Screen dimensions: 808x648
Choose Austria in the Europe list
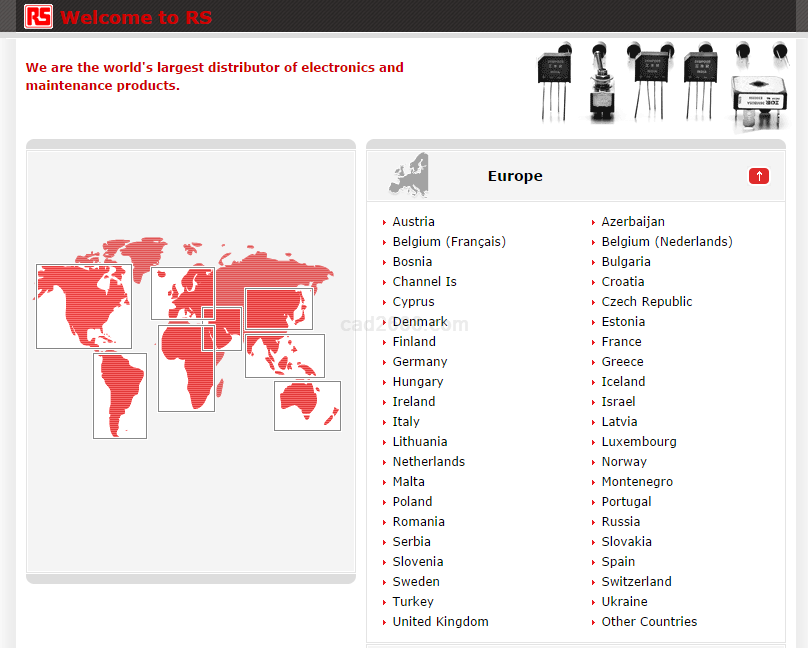click(413, 221)
